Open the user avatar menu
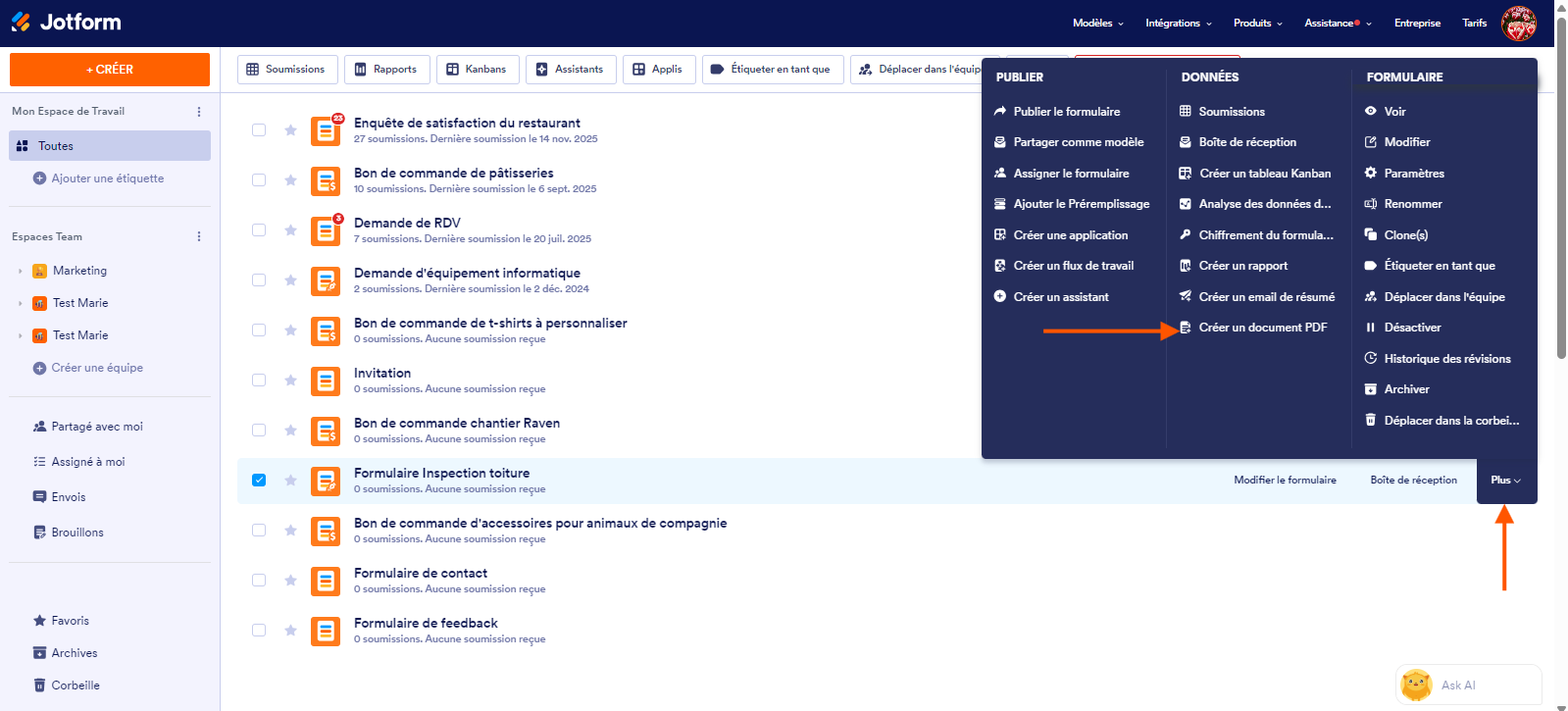 coord(1519,23)
